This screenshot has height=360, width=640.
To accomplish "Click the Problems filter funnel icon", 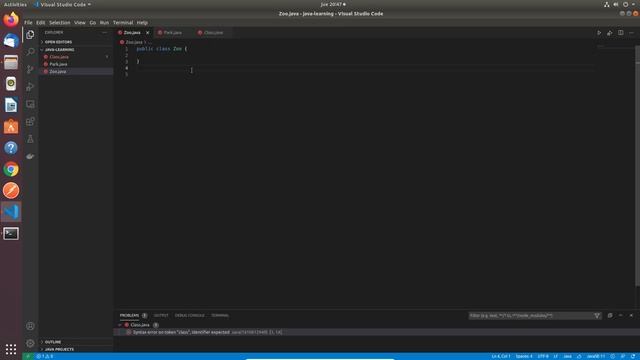I will point(597,316).
